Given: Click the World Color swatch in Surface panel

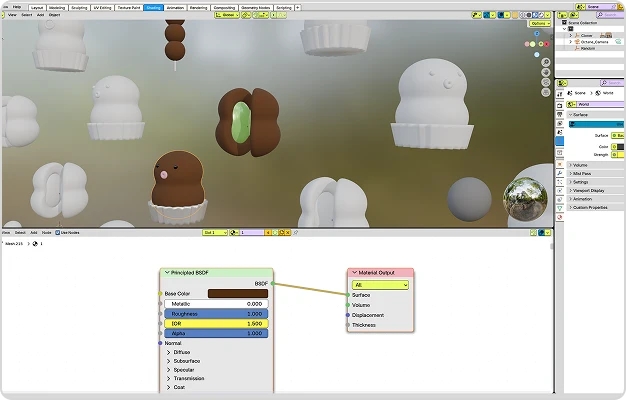Looking at the screenshot, I should click(x=618, y=147).
